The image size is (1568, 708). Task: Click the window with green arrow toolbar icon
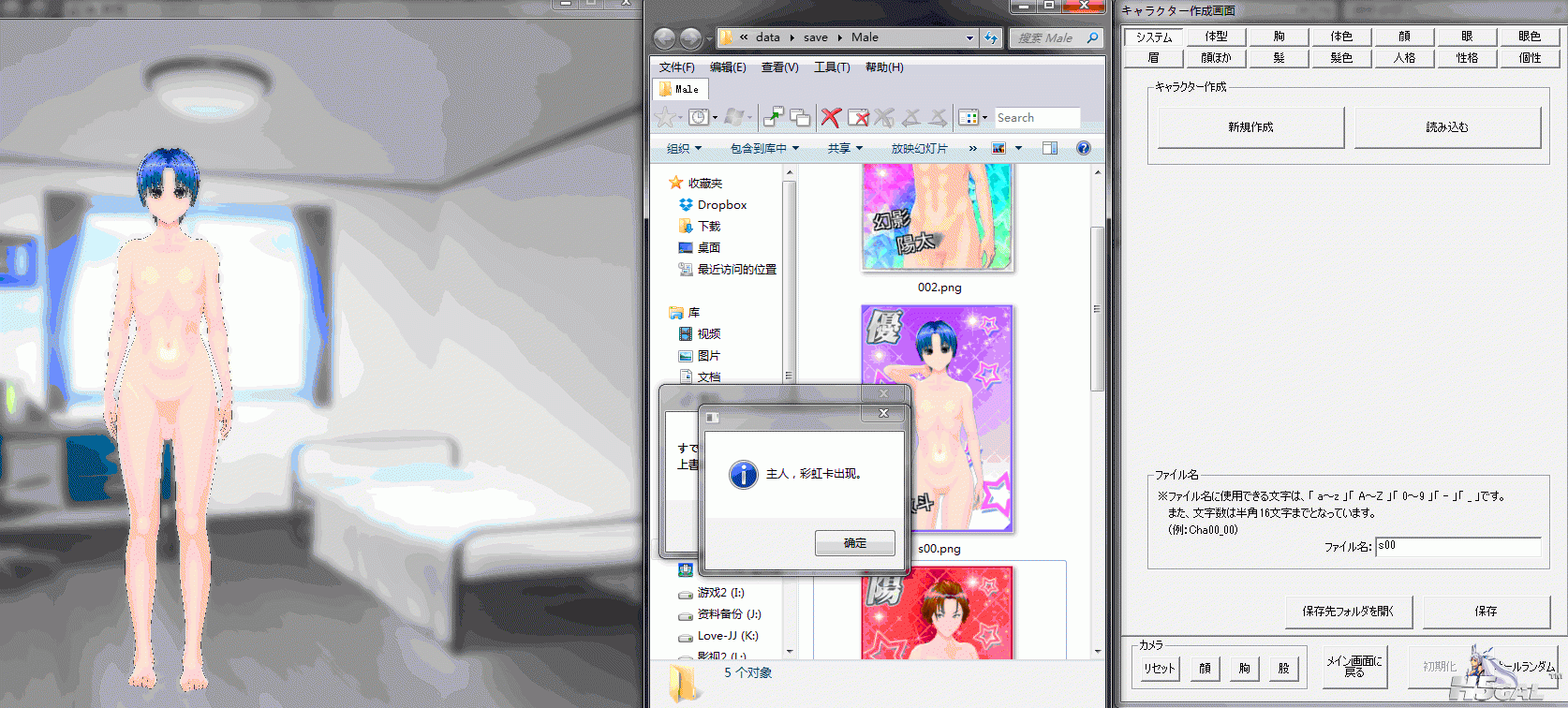coord(774,117)
